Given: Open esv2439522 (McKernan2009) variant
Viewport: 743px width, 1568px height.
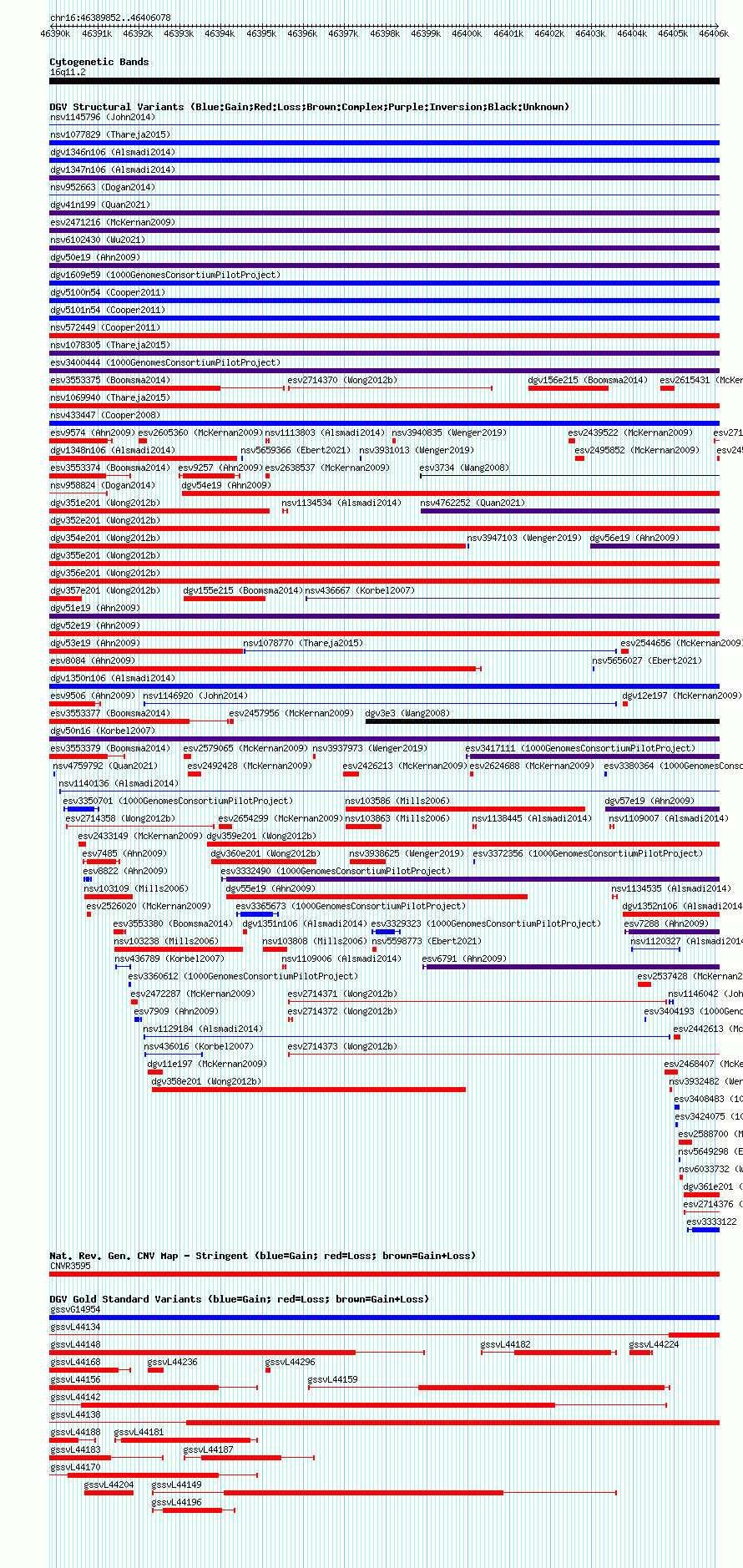Looking at the screenshot, I should point(631,432).
